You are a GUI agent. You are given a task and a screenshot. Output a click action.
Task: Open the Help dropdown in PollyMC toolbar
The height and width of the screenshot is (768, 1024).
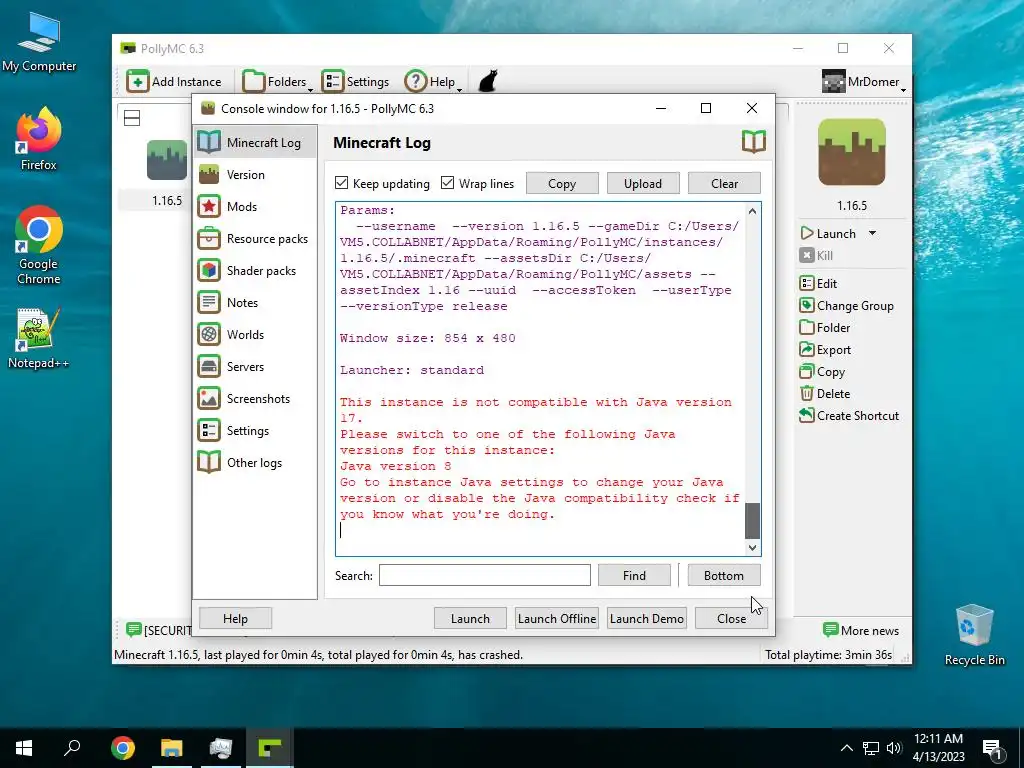point(434,82)
